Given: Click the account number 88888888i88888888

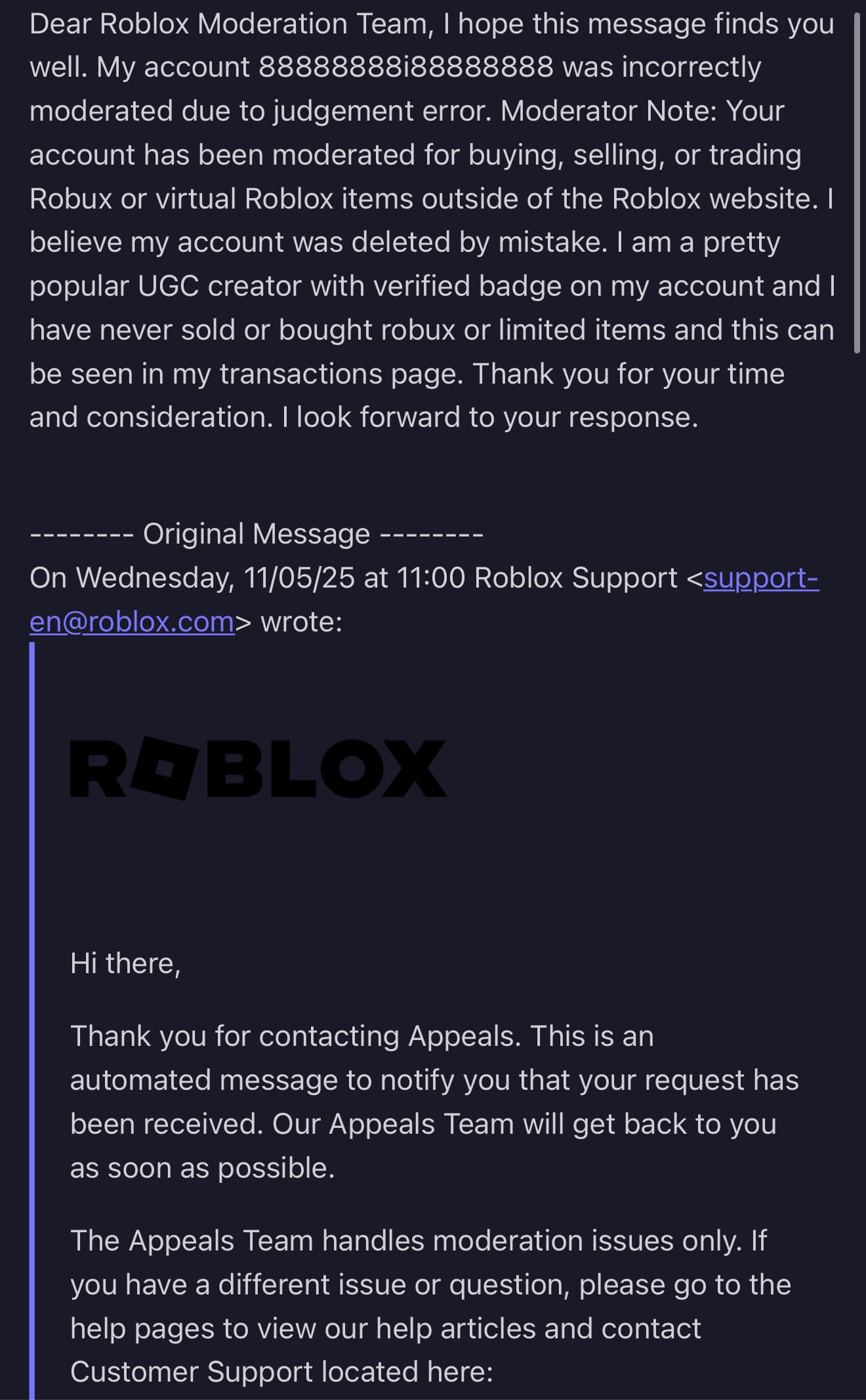Looking at the screenshot, I should [x=406, y=68].
